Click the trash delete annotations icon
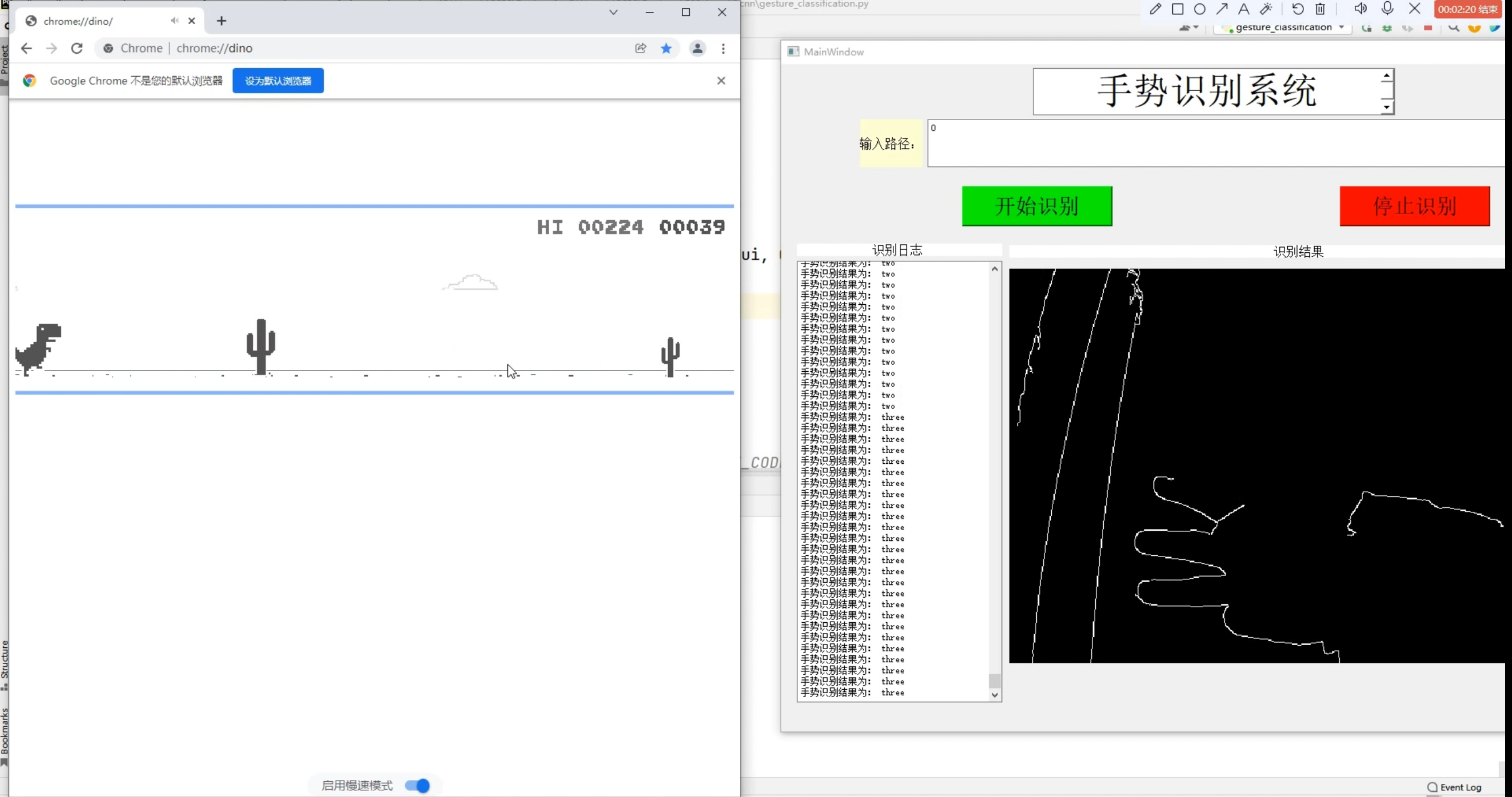This screenshot has width=1512, height=797. [x=1320, y=9]
